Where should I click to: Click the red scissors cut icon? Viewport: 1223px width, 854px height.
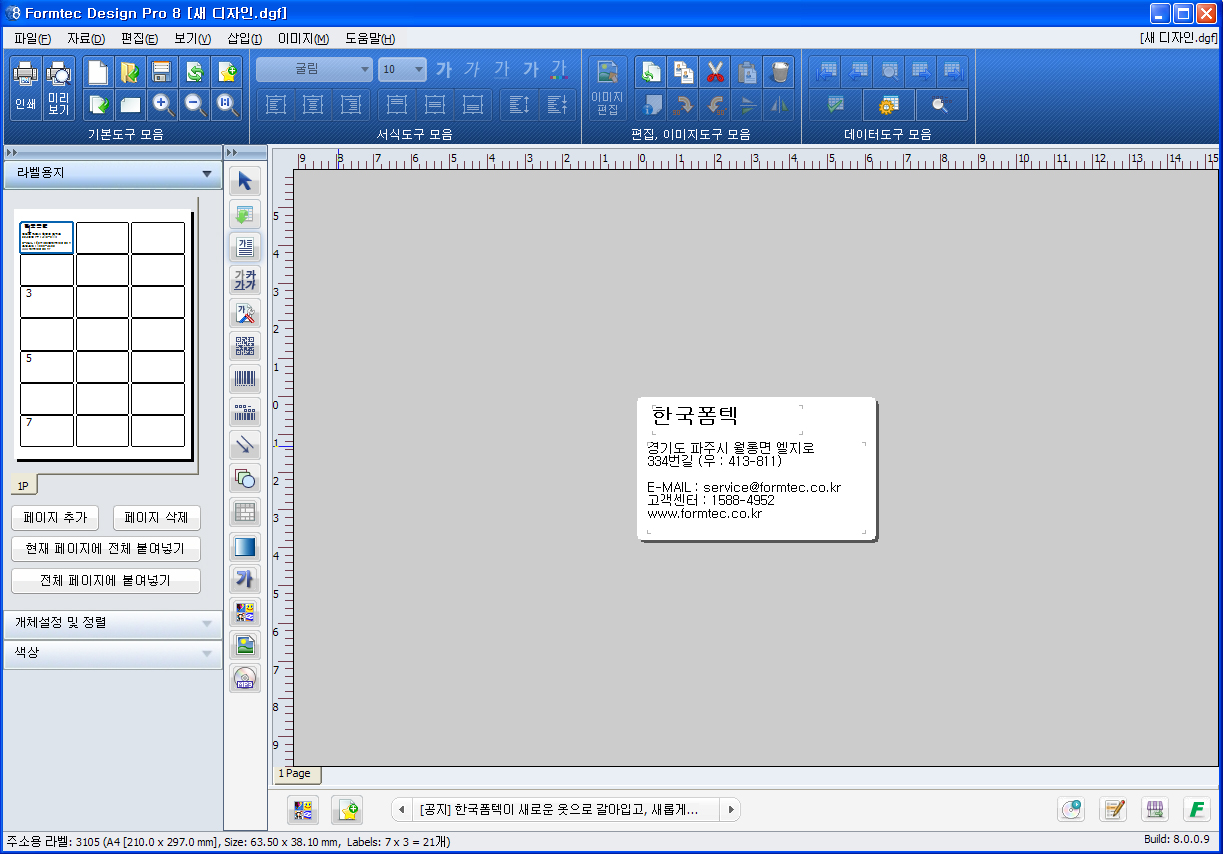tap(714, 72)
